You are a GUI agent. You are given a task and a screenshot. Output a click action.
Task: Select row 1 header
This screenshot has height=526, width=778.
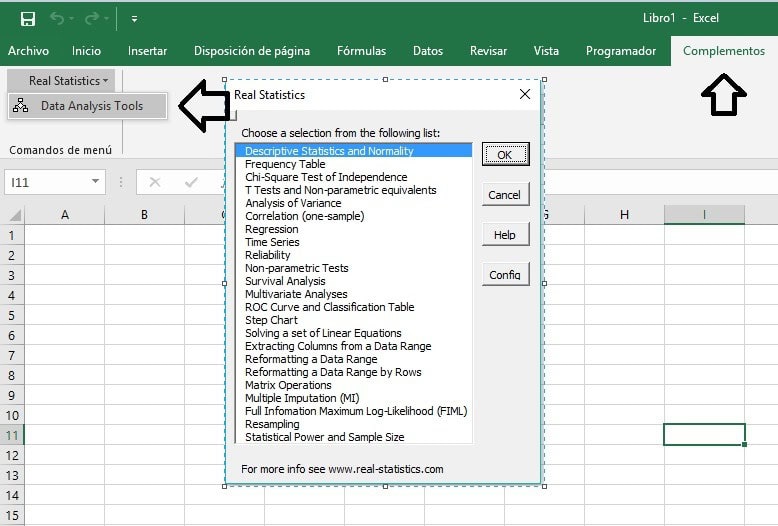12,235
